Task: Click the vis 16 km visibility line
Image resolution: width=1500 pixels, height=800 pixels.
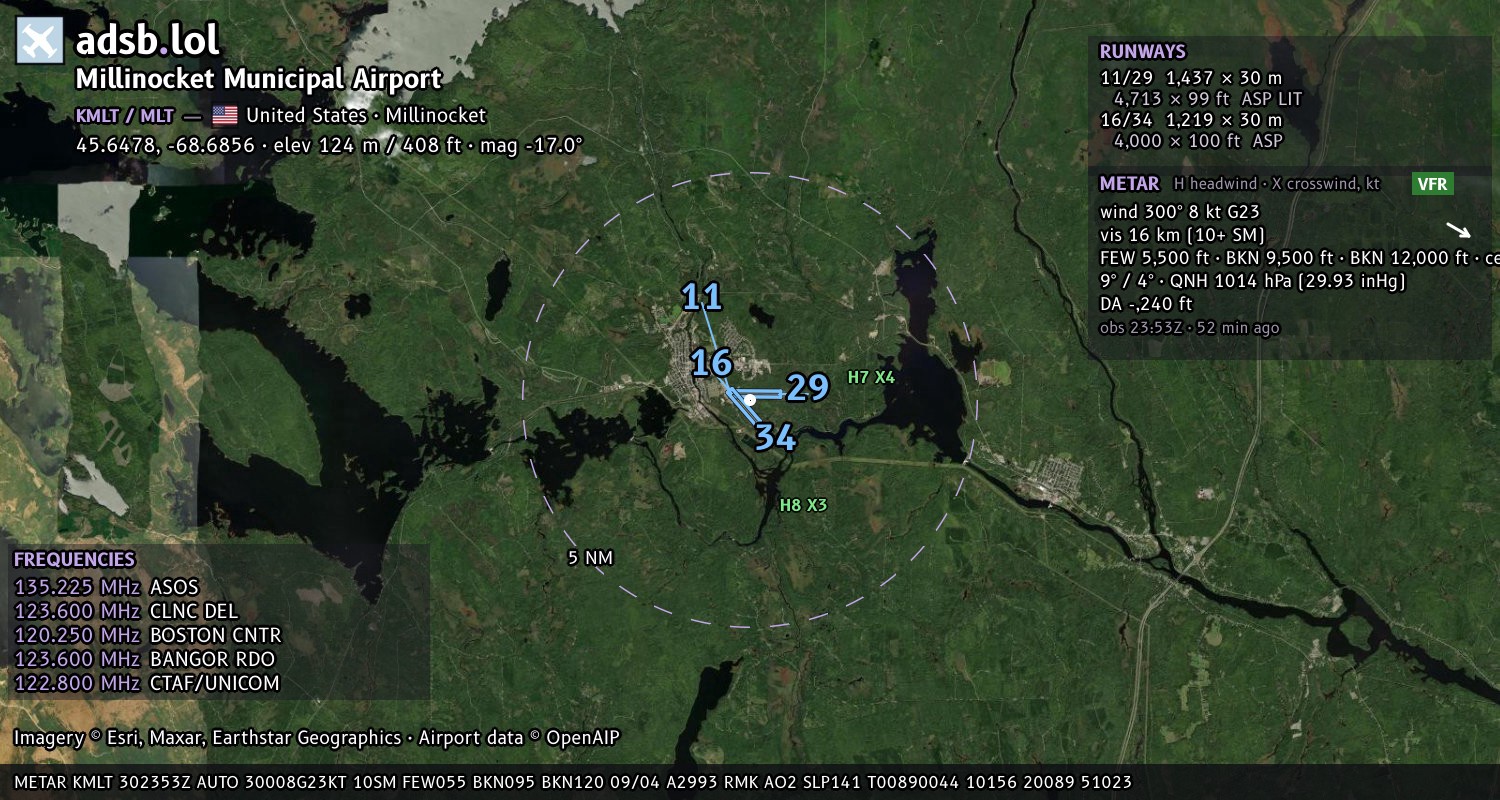Action: [x=1183, y=235]
